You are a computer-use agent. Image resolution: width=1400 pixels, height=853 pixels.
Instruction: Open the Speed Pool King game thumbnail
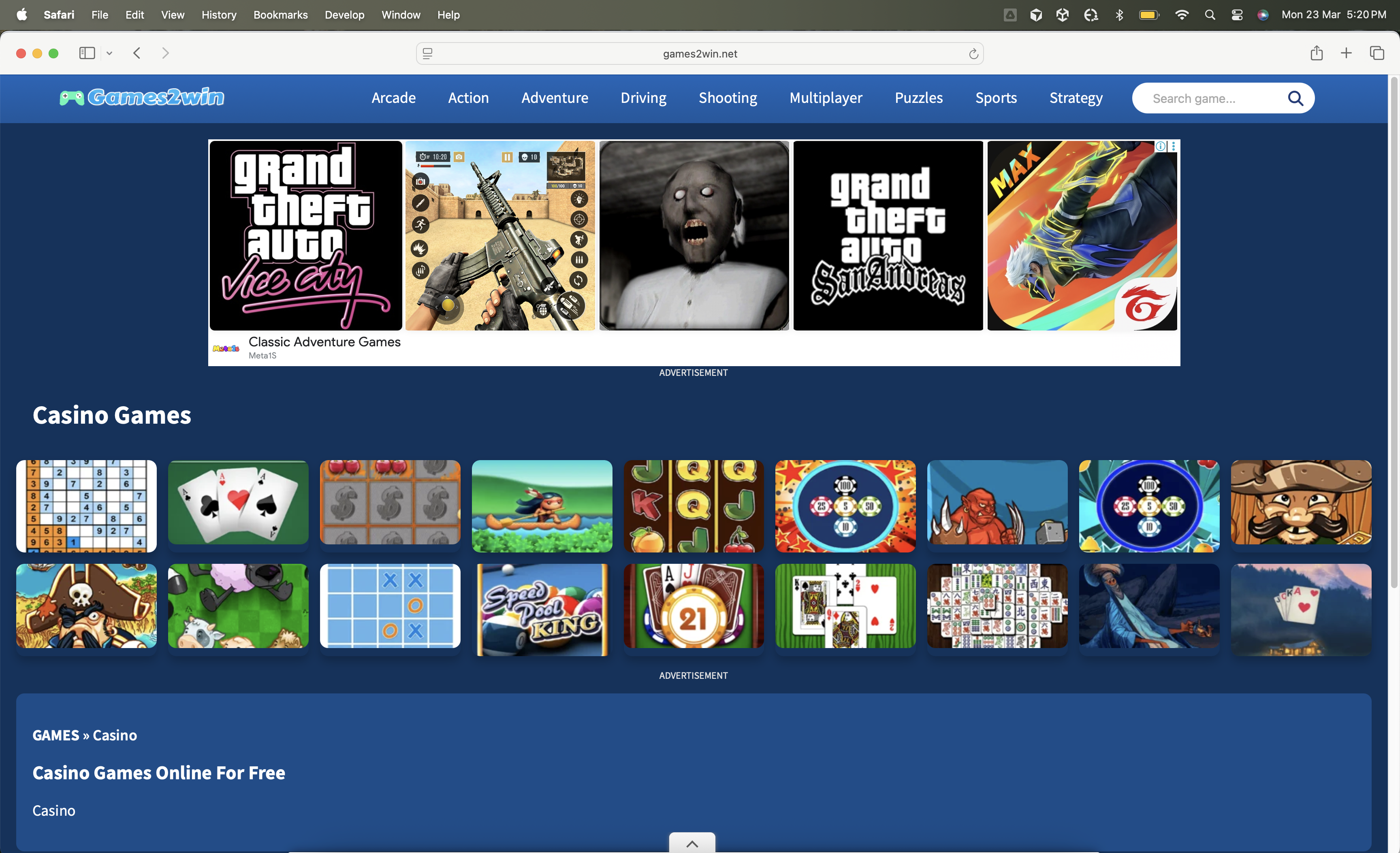click(542, 609)
